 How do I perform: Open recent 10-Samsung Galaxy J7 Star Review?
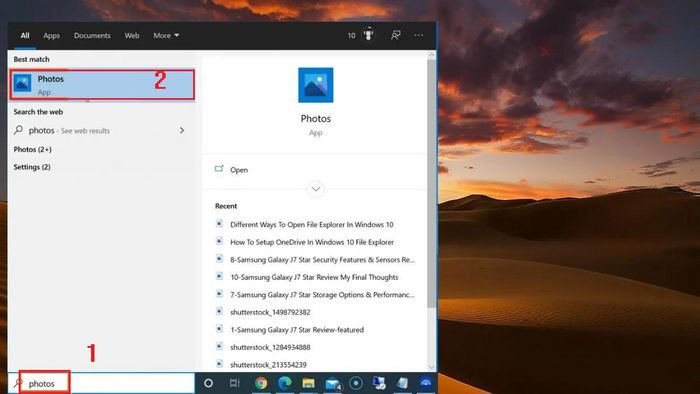pyautogui.click(x=314, y=277)
